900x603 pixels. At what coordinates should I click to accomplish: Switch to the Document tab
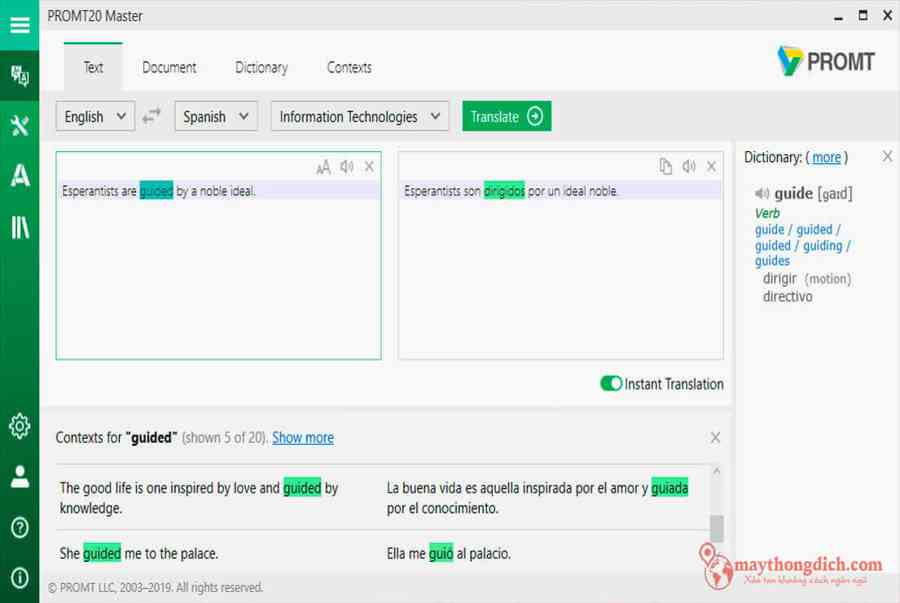click(x=169, y=68)
